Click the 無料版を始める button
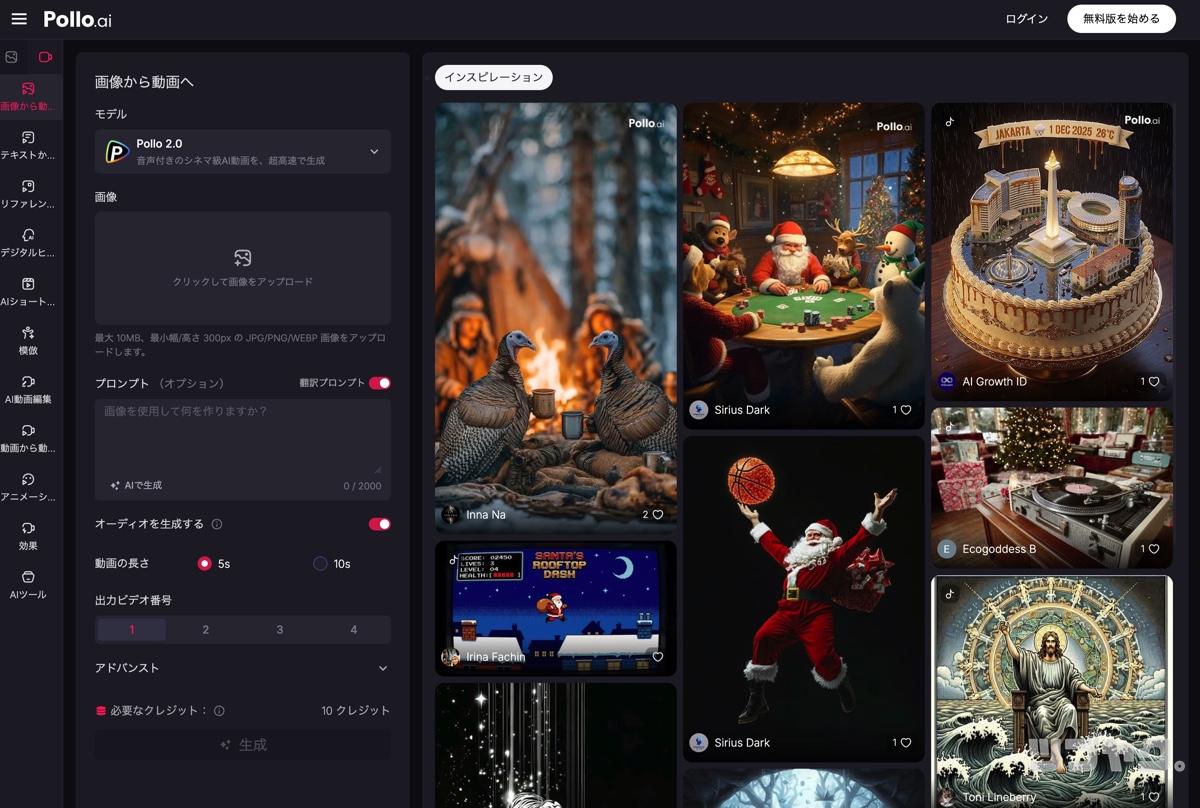The image size is (1200, 808). click(x=1121, y=19)
